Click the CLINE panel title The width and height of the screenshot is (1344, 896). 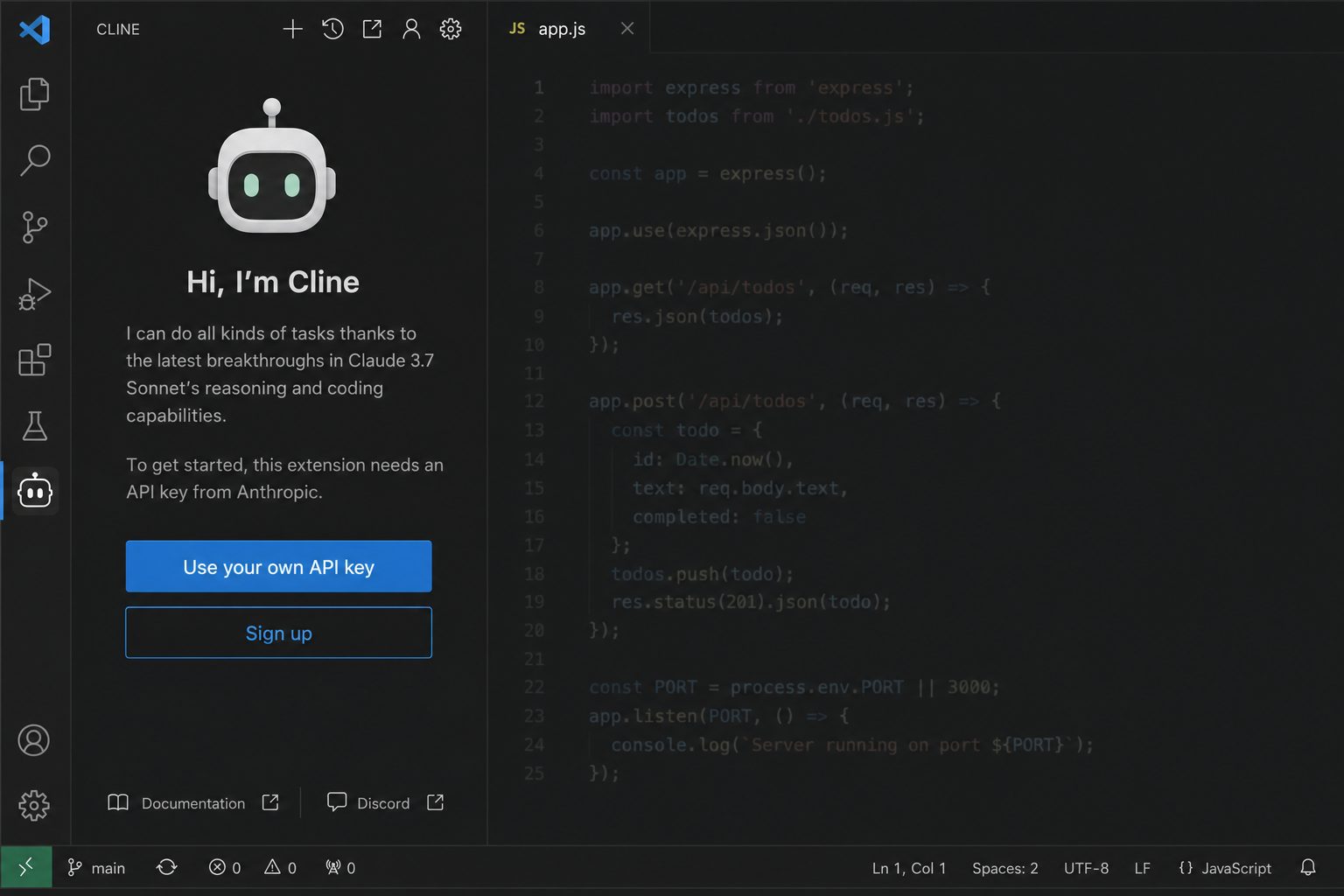pos(118,29)
